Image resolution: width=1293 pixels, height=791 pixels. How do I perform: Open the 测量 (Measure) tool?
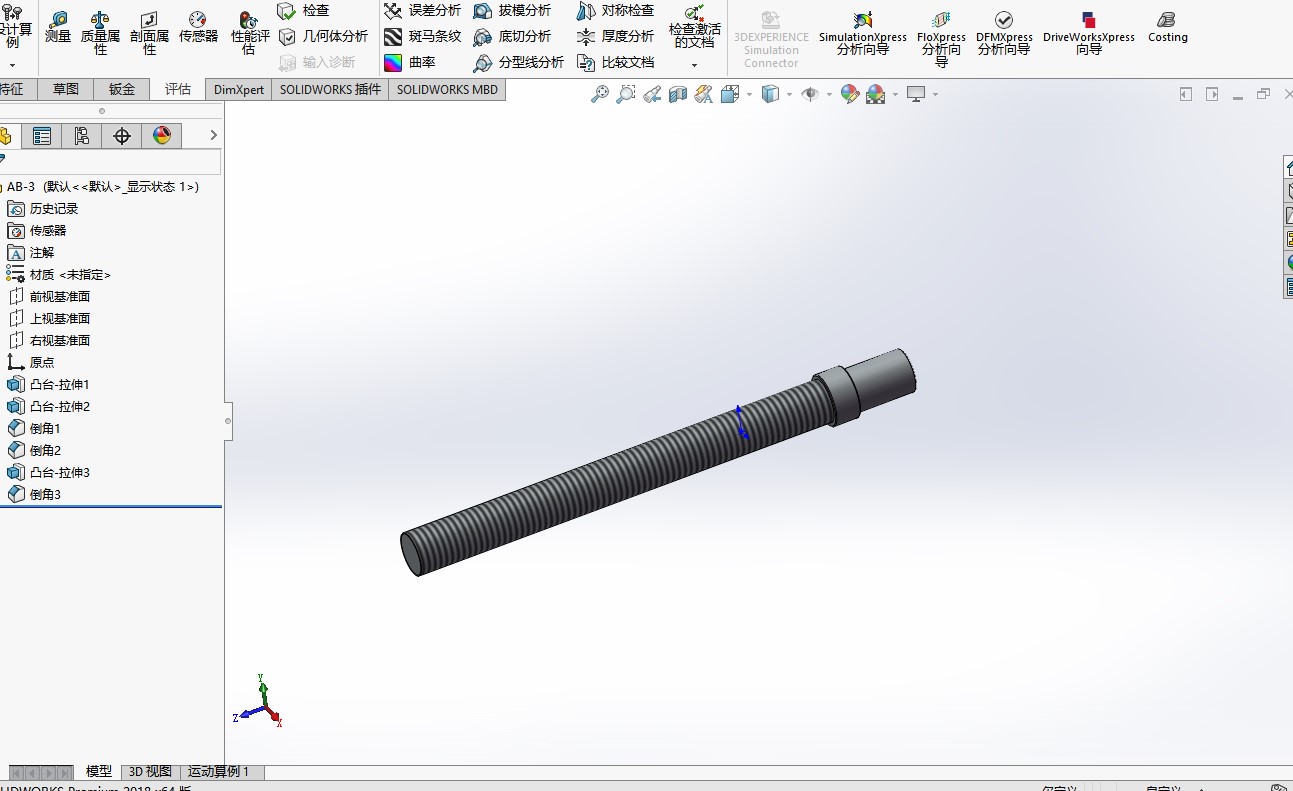(58, 28)
